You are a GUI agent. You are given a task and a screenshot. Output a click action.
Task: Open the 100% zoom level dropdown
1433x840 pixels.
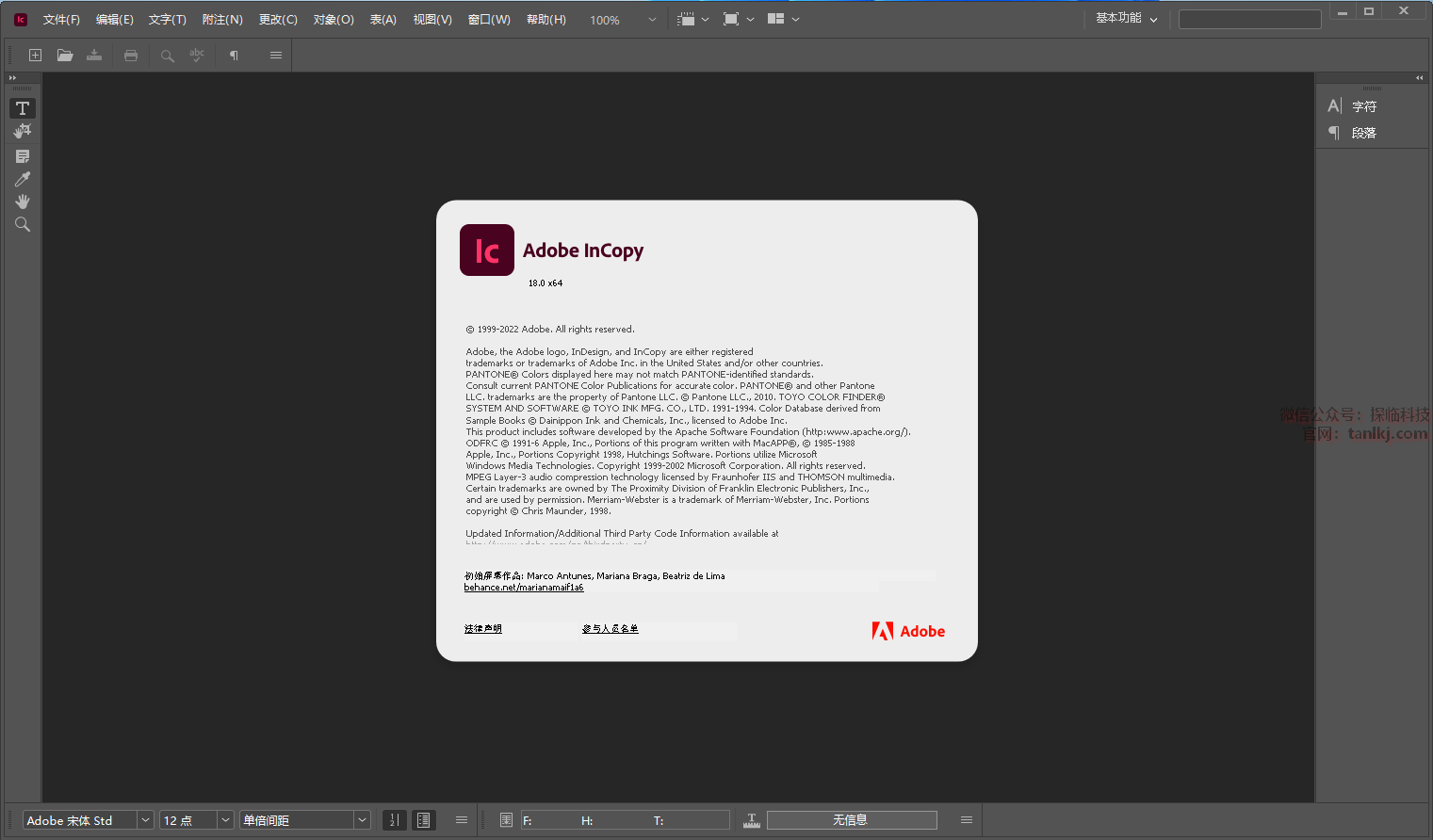pyautogui.click(x=651, y=20)
